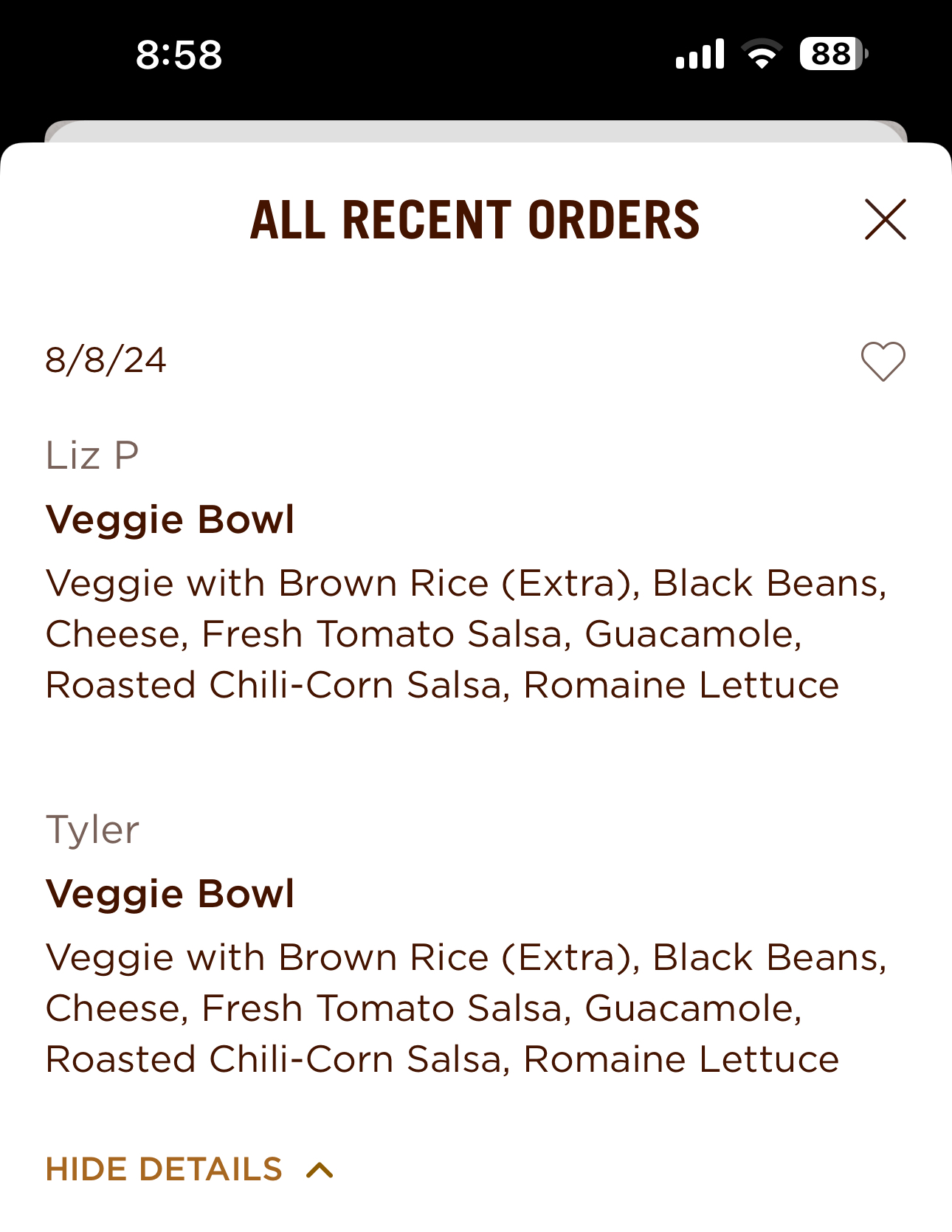Click the up chevron beside Hide Details
Image resolution: width=952 pixels, height=1232 pixels.
tap(320, 1170)
